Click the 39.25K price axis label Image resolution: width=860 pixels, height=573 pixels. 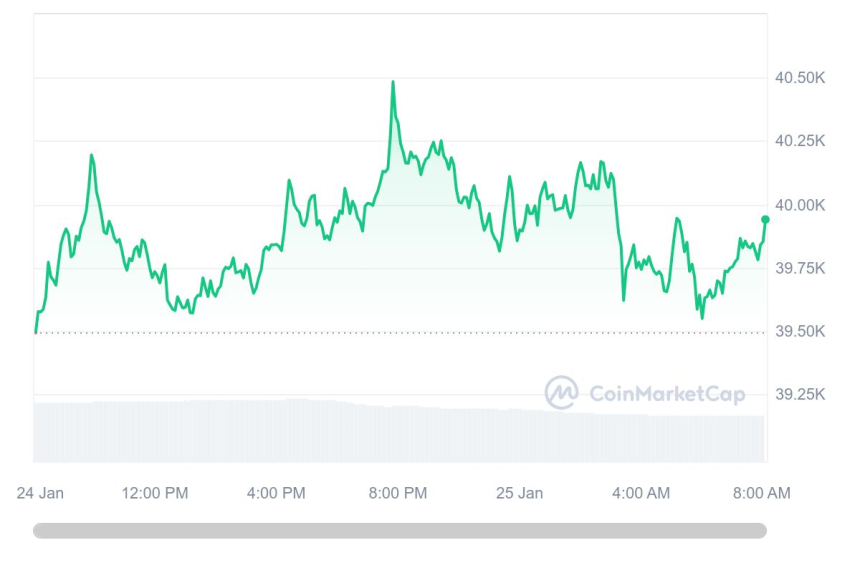click(799, 394)
